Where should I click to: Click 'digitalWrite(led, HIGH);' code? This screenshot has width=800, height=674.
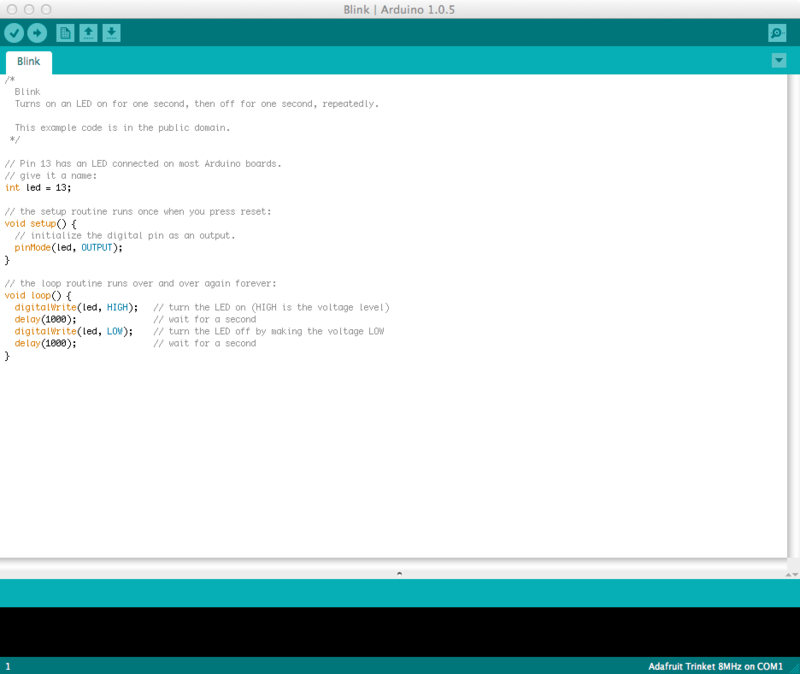click(76, 307)
